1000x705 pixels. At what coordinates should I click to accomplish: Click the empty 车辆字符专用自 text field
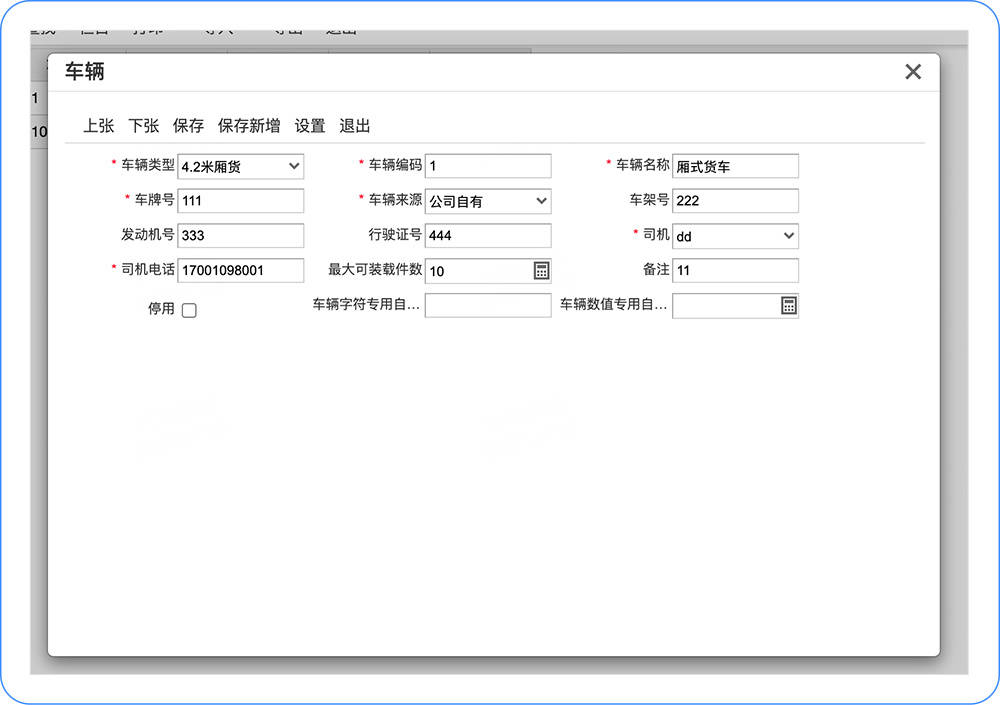(488, 305)
